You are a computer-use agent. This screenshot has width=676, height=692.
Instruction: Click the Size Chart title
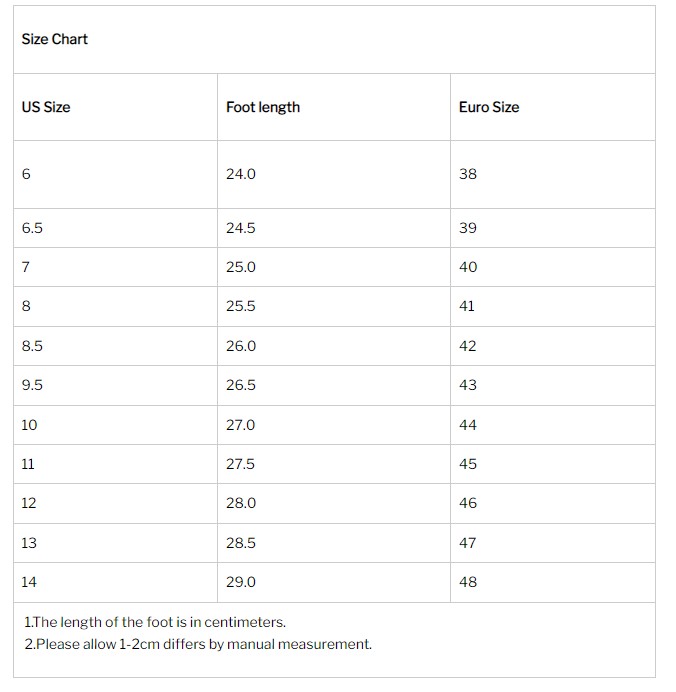tap(55, 39)
